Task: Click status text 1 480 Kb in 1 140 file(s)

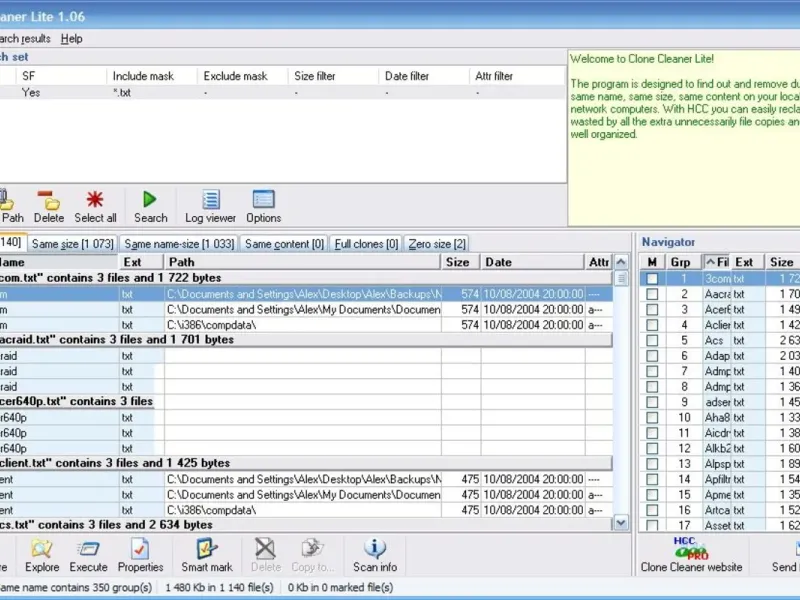Action: 219,588
